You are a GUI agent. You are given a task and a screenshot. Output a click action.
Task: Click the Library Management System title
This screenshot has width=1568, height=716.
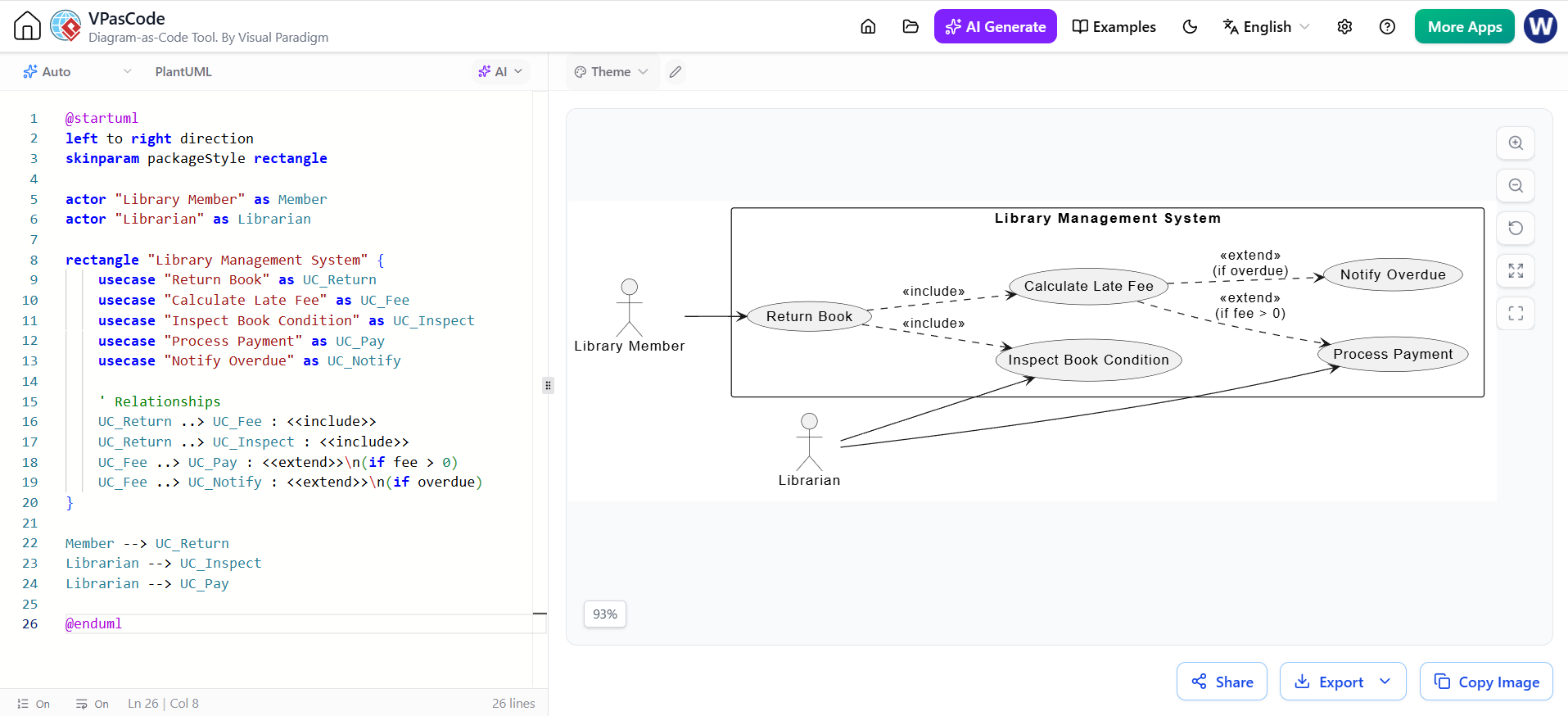[x=1107, y=218]
